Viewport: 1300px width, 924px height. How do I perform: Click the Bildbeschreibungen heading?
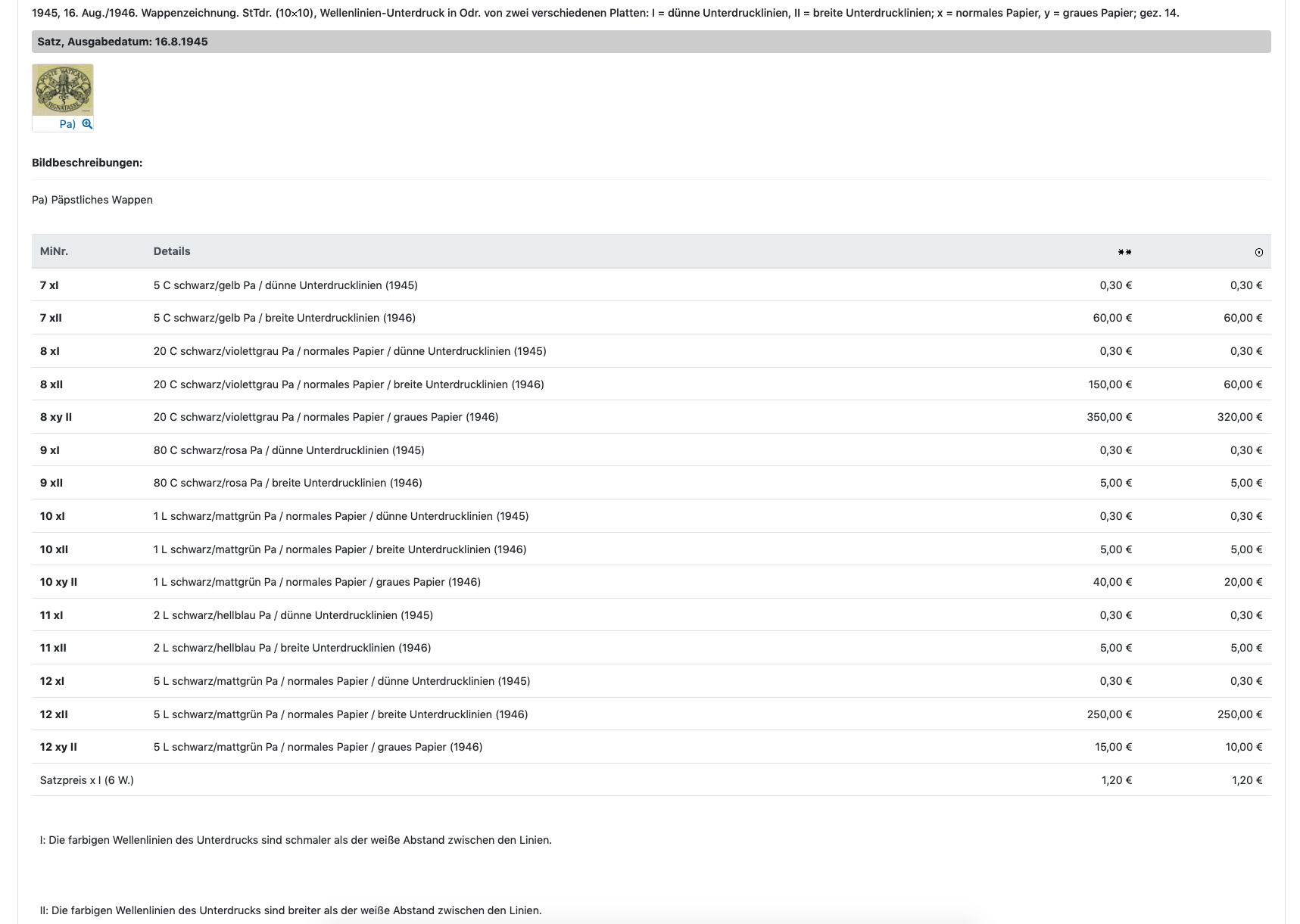point(87,163)
